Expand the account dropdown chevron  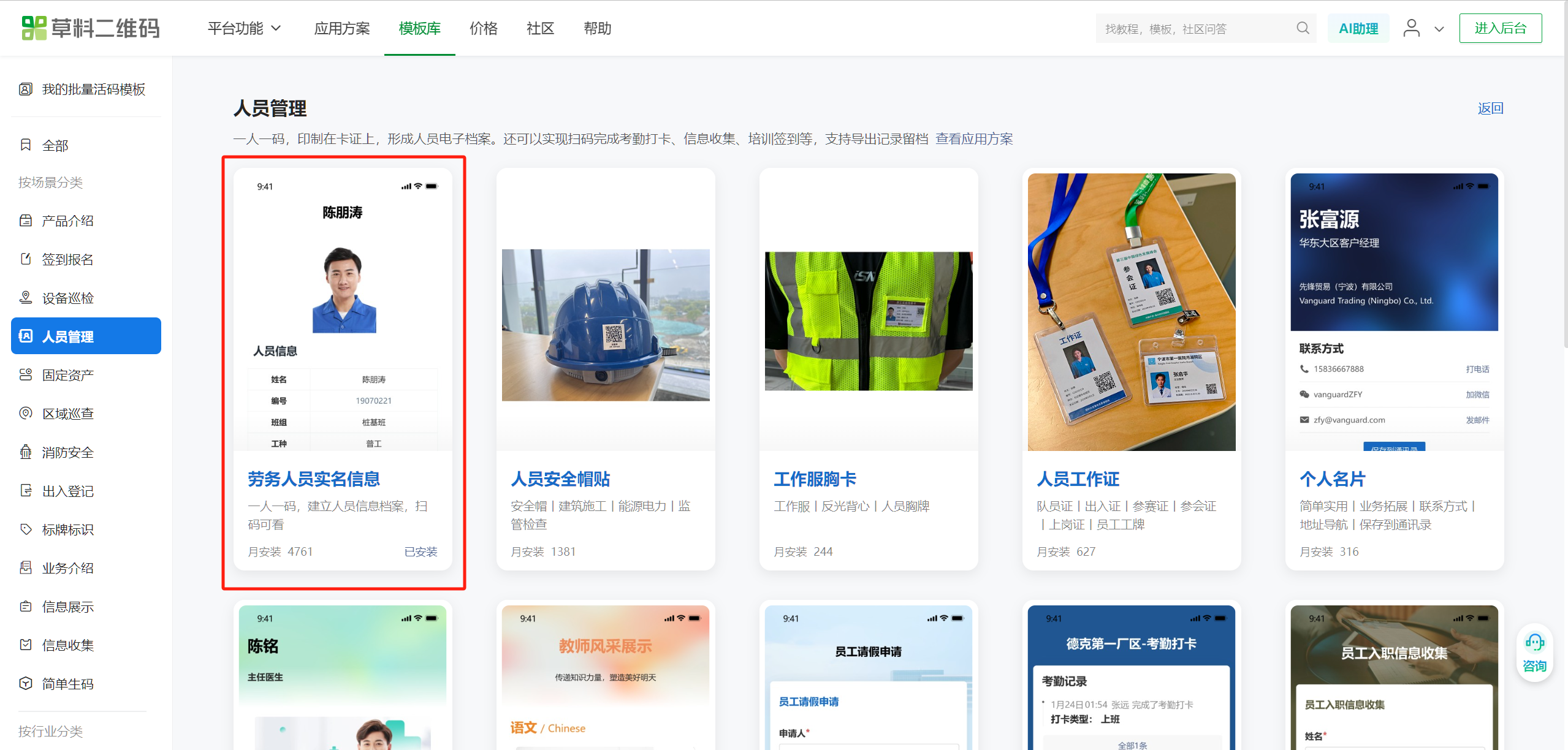(x=1439, y=29)
